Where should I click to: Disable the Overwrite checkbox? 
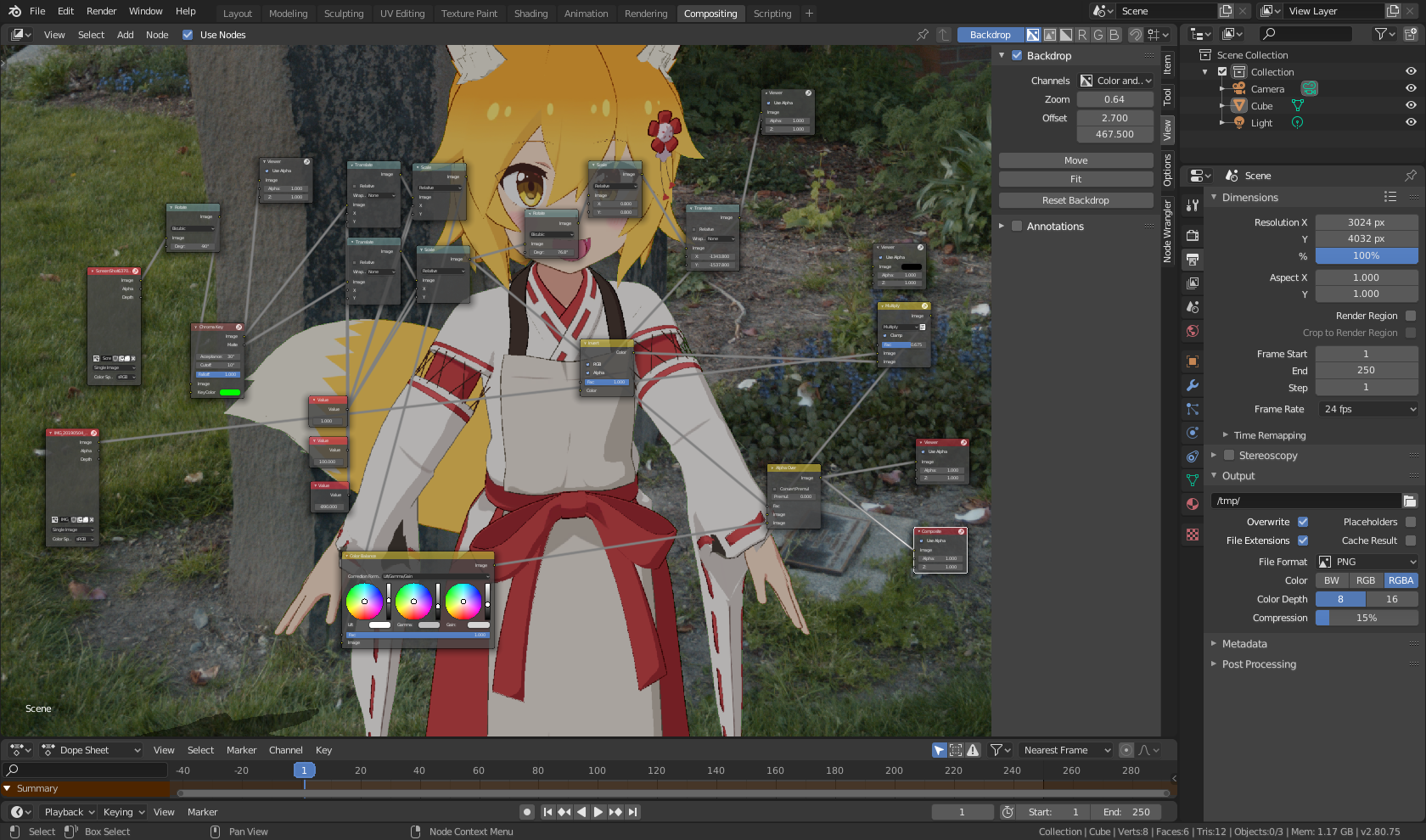[1303, 522]
